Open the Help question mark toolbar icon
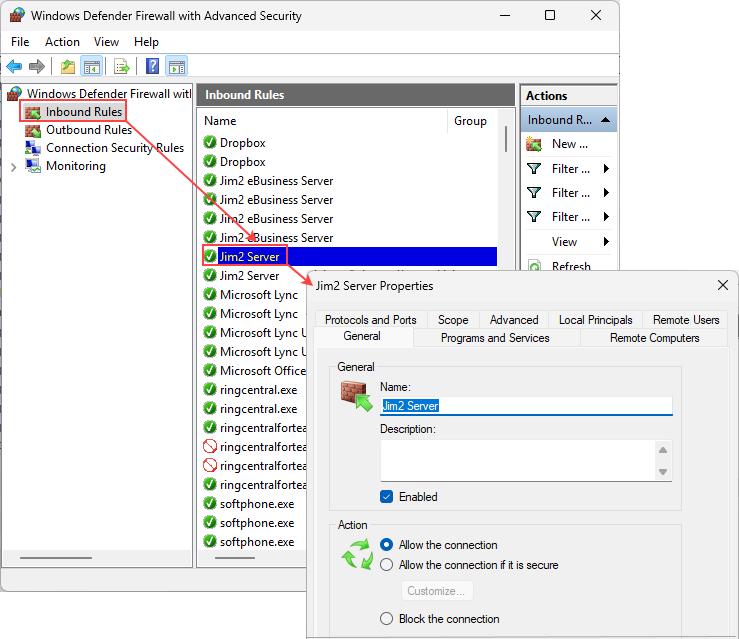 point(153,66)
